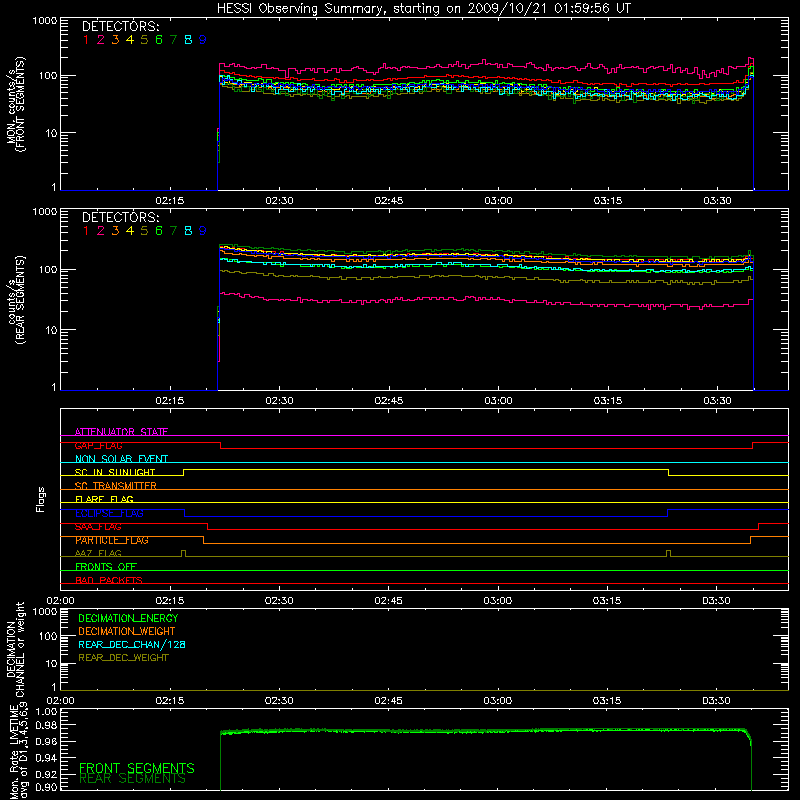The height and width of the screenshot is (800, 800).
Task: Click the 0.92 value on livetime y-axis
Action: click(x=46, y=774)
